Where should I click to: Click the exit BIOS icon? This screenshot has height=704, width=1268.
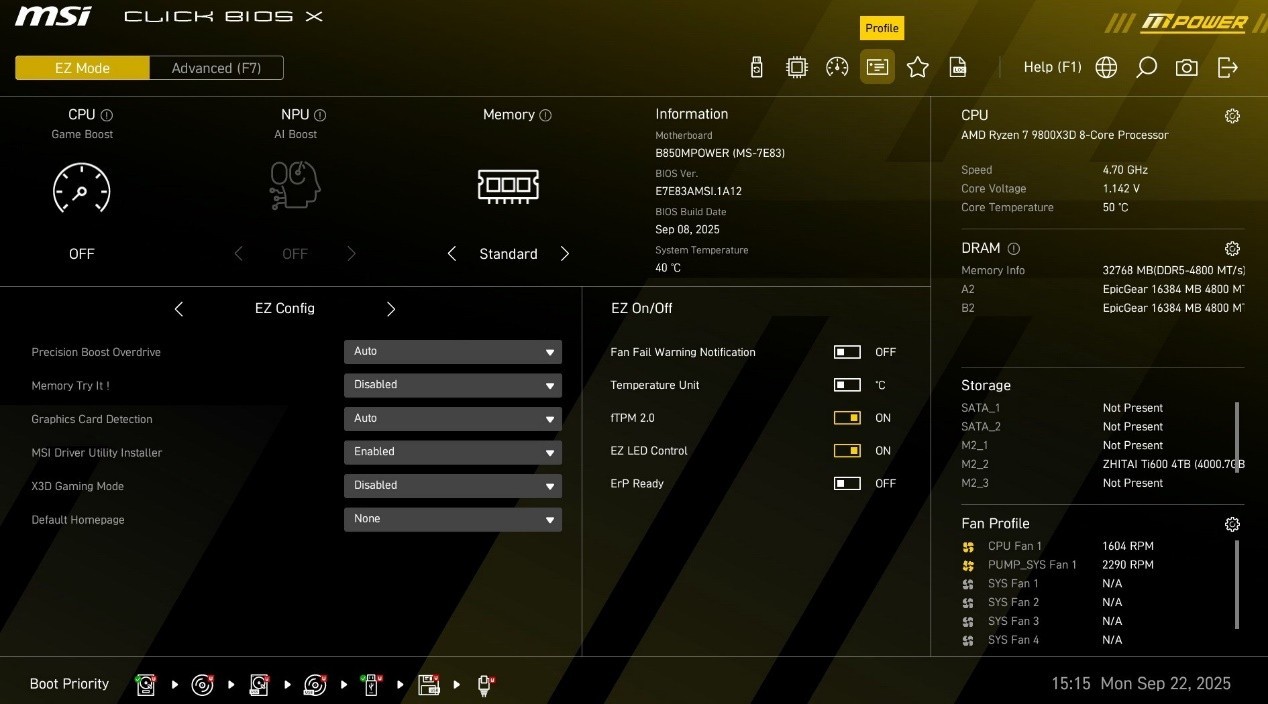pos(1228,67)
